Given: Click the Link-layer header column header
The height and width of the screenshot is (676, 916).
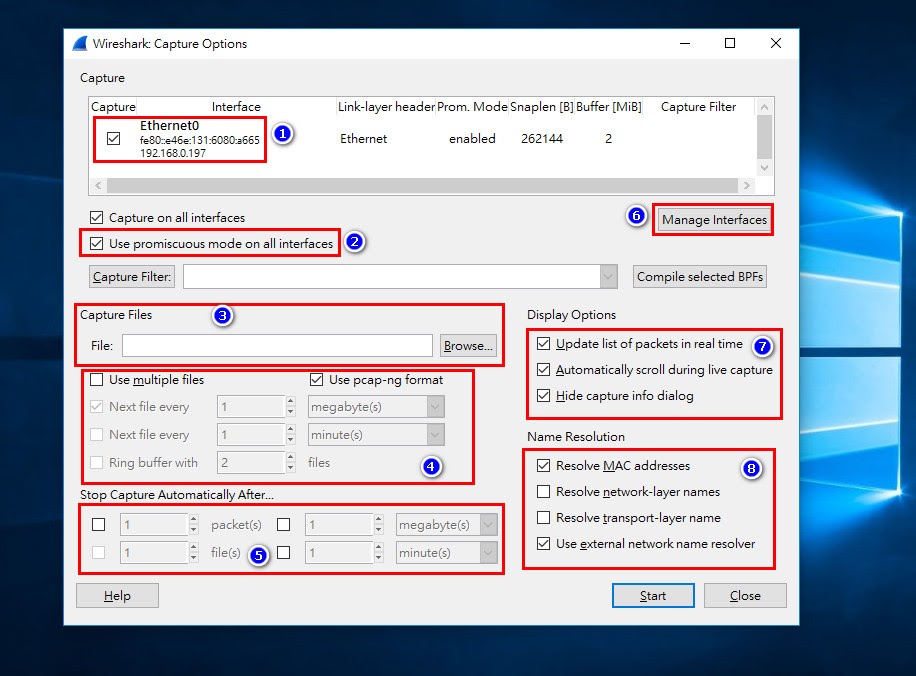Looking at the screenshot, I should [x=386, y=107].
